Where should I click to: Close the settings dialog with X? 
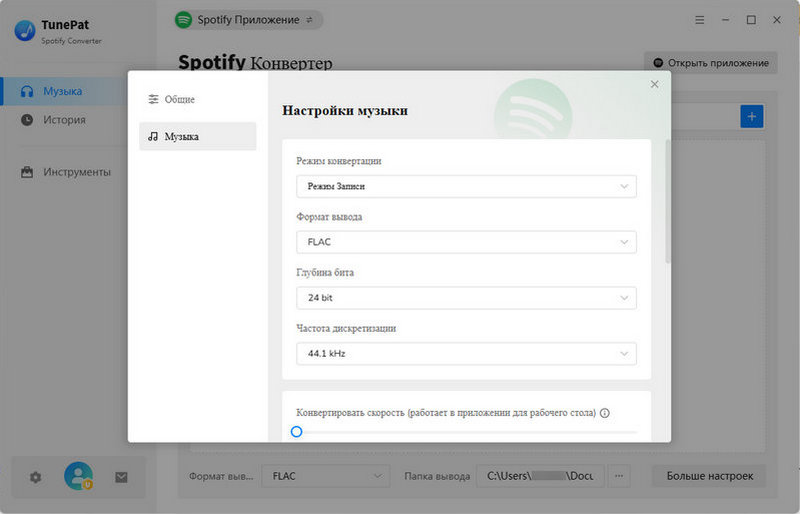tap(655, 85)
